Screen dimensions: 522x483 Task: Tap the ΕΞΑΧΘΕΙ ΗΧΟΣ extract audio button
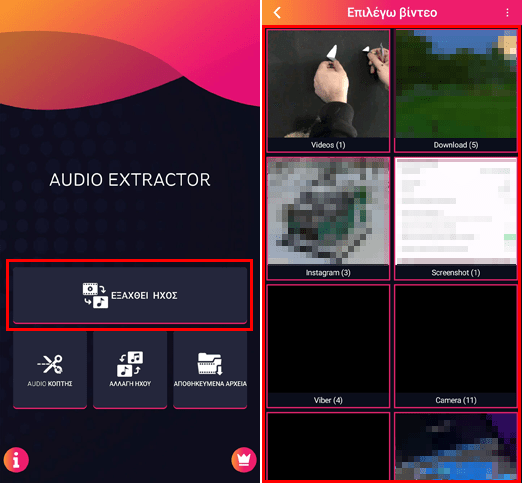click(130, 295)
